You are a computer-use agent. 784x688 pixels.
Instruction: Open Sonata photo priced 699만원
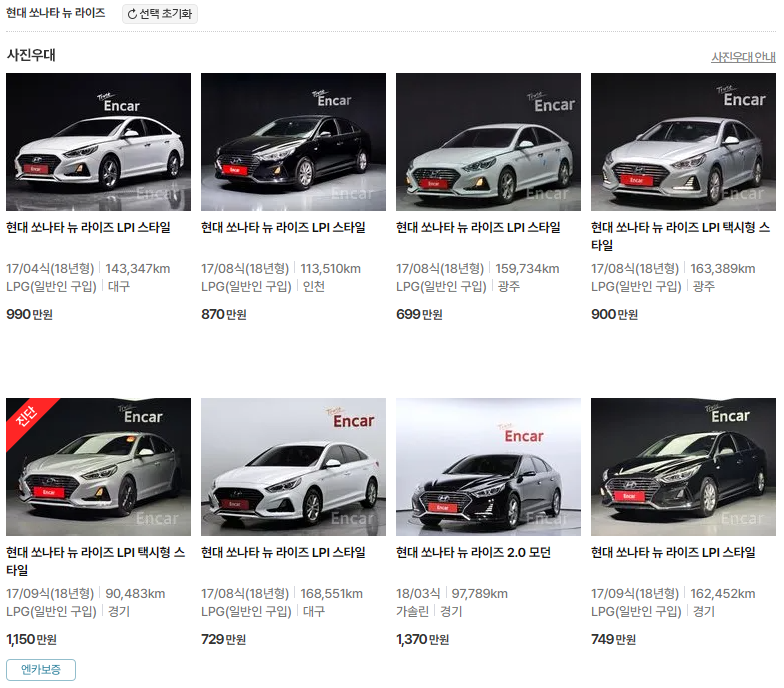click(488, 142)
